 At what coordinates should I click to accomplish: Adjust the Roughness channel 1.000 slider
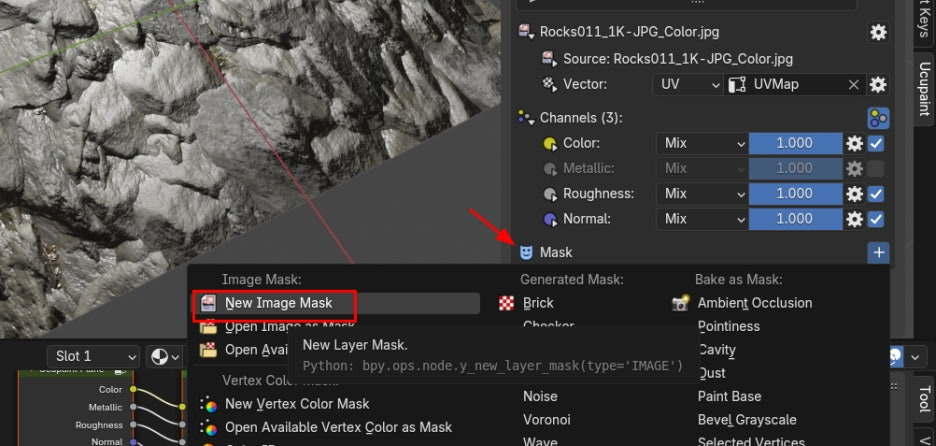point(795,193)
